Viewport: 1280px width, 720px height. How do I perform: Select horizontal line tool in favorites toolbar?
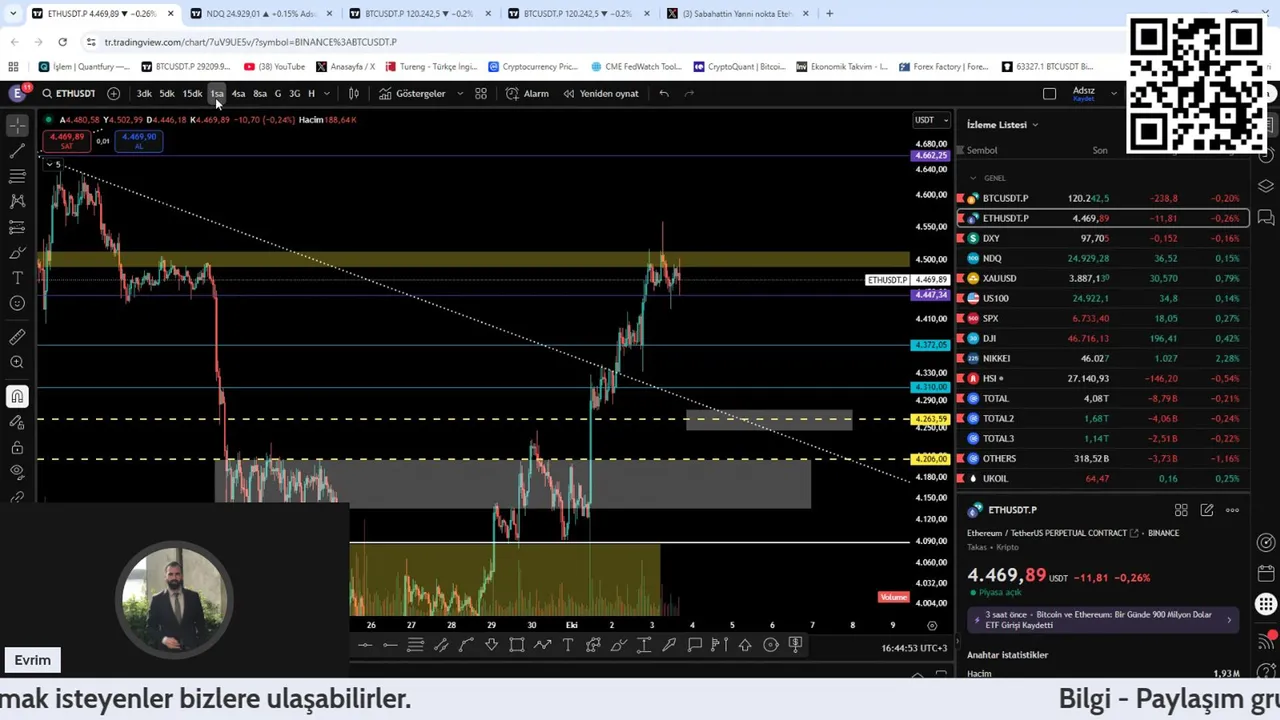(x=365, y=645)
